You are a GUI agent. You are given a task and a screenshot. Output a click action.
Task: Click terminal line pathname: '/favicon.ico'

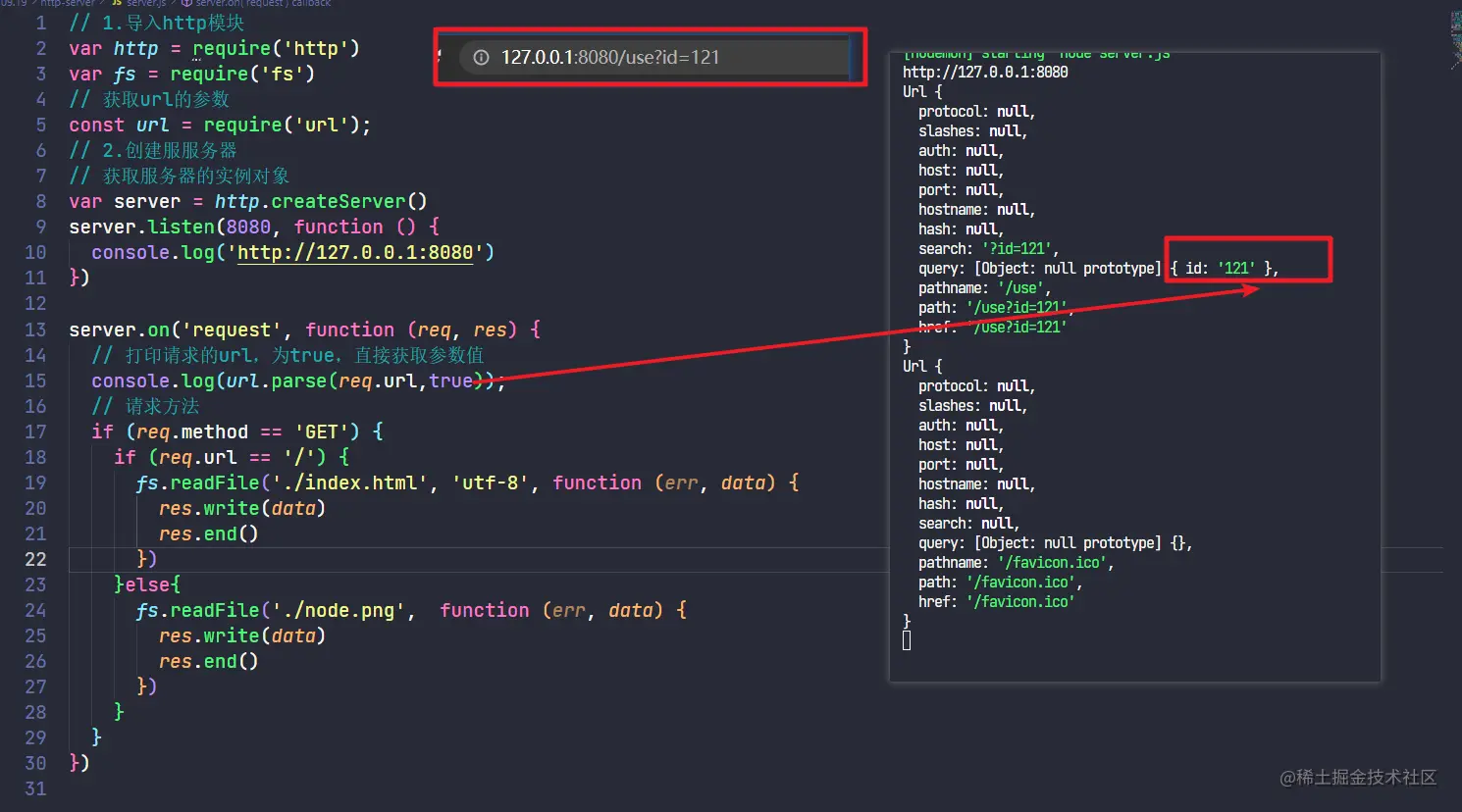pos(1016,563)
